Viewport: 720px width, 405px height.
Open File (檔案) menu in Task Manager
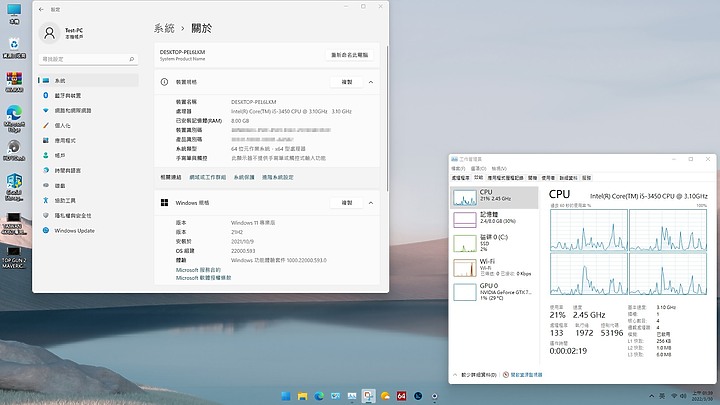[x=458, y=169]
